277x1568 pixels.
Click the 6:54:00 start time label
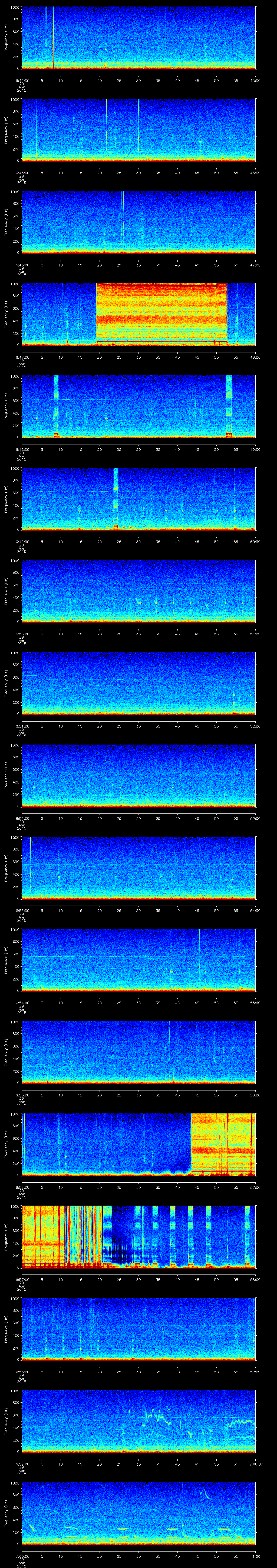(x=22, y=1003)
